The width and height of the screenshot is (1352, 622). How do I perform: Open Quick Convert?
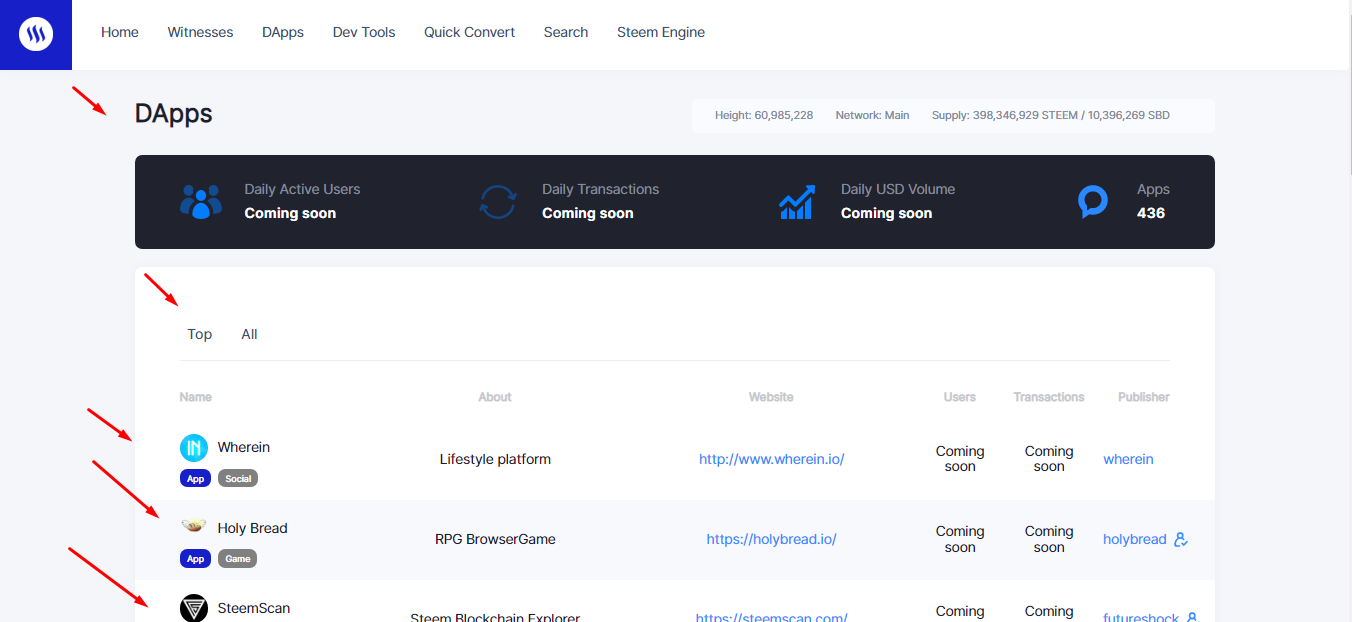pos(469,32)
